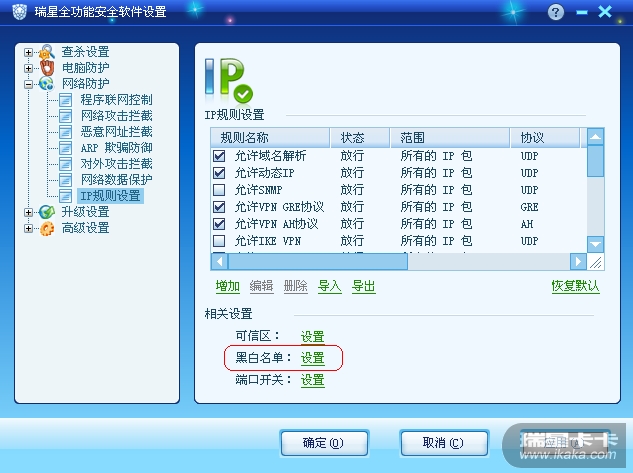Click the 编辑 link

(x=262, y=286)
